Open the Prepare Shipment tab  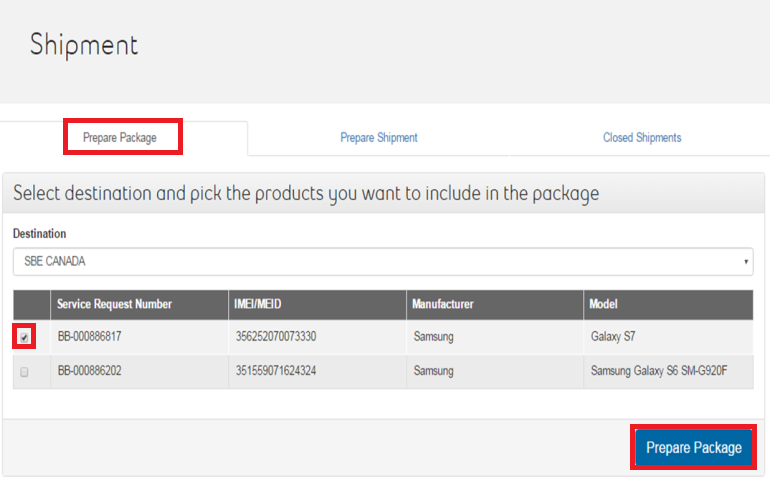point(378,137)
